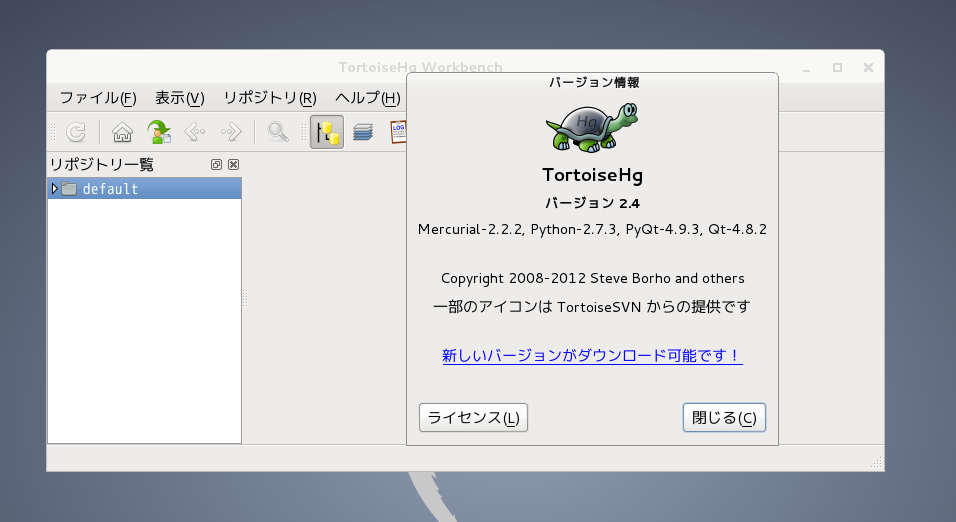Screen dimensions: 956x522
Task: Click the window resize grip in status bar
Action: (876, 463)
